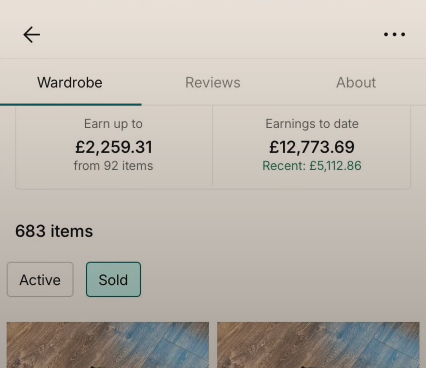Image resolution: width=426 pixels, height=368 pixels.
Task: Open the three-dot more options menu
Action: pyautogui.click(x=394, y=34)
